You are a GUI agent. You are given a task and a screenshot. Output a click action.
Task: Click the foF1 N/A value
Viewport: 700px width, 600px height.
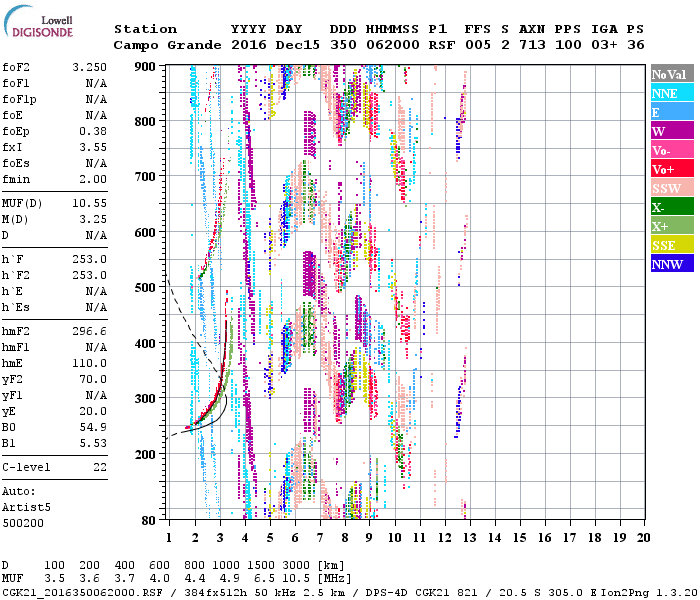(96, 83)
